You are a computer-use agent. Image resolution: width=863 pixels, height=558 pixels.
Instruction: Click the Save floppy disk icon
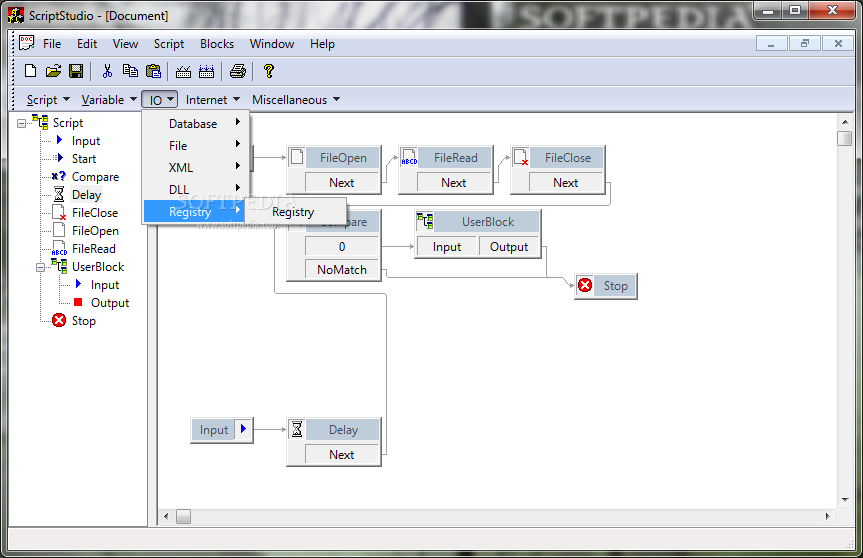(x=76, y=71)
